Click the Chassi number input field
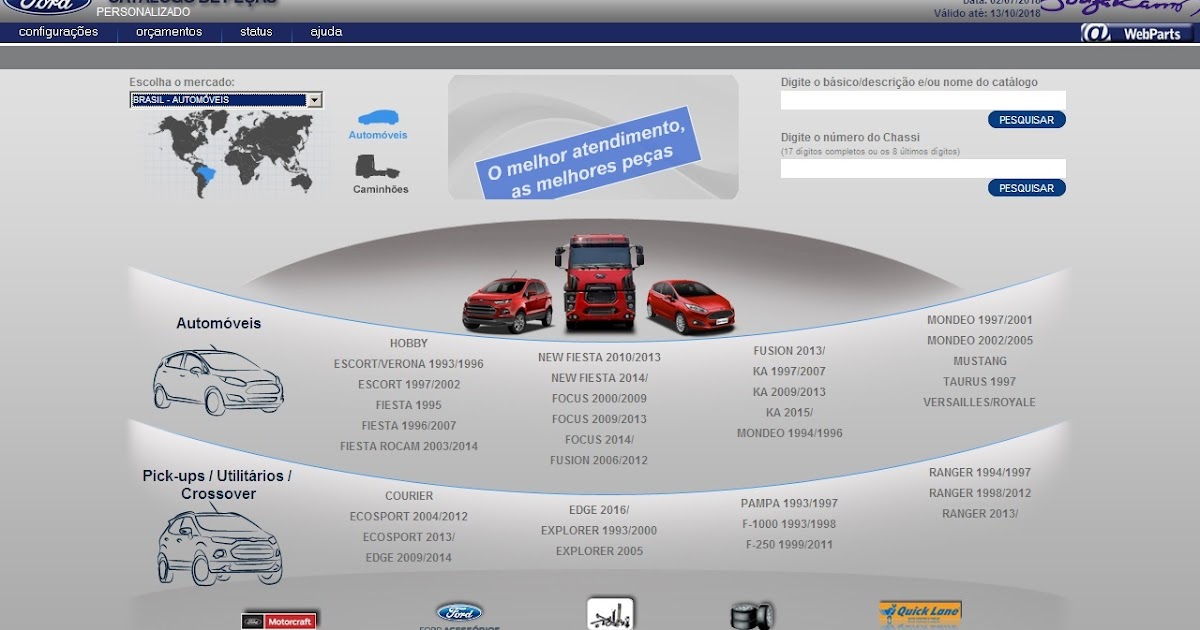Screen dimensions: 1200x630 point(920,167)
